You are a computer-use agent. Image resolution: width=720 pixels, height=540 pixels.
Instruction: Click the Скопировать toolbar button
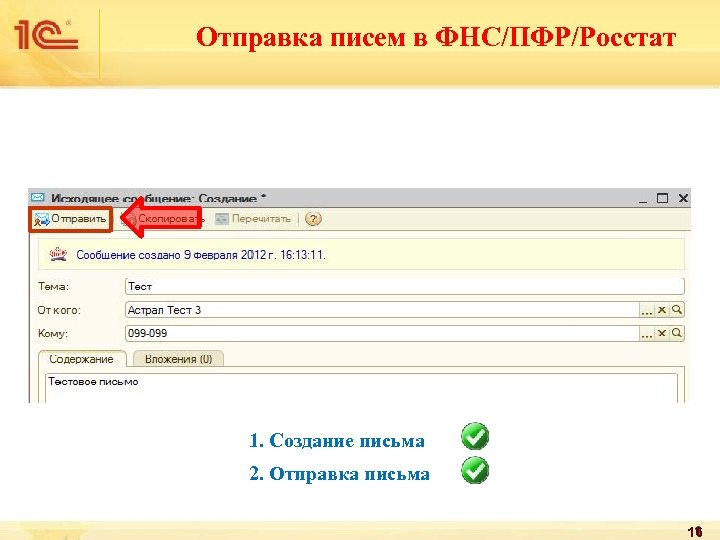(x=162, y=219)
